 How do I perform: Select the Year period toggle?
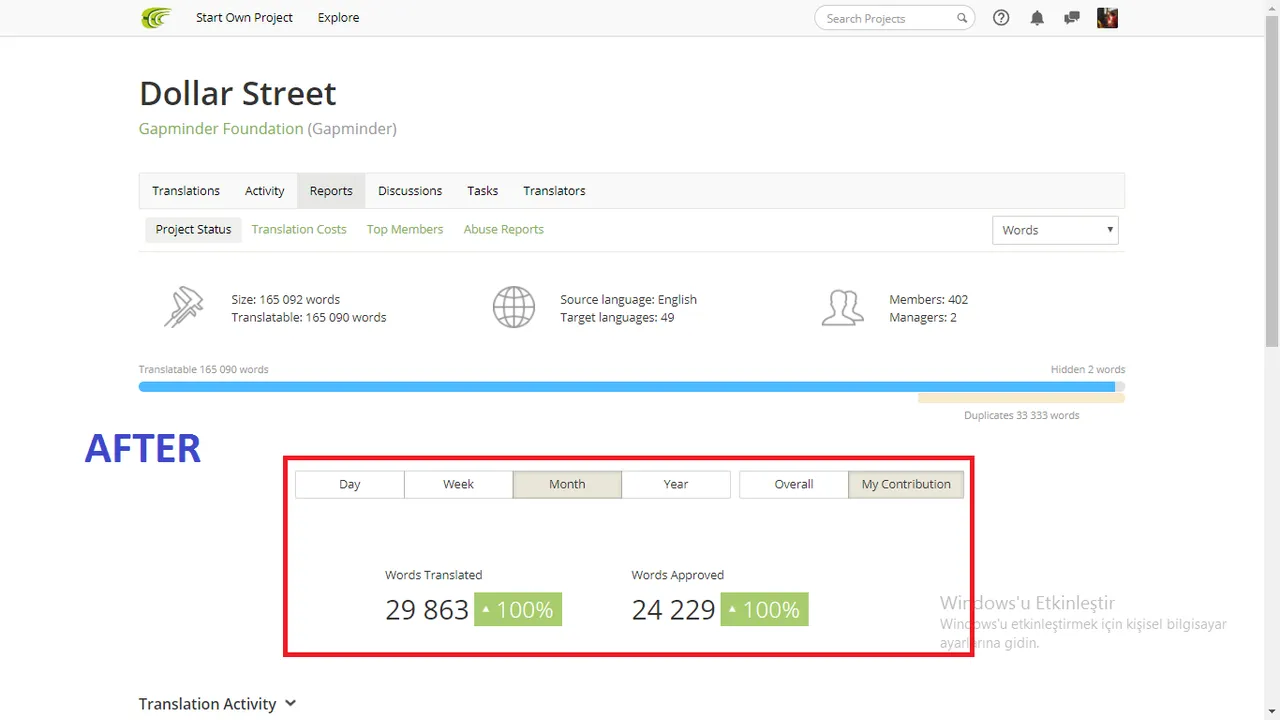point(676,484)
